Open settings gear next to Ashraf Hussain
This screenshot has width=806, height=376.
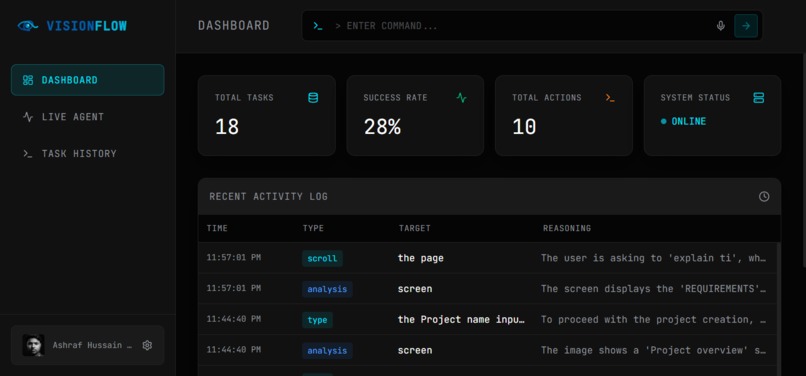click(147, 345)
